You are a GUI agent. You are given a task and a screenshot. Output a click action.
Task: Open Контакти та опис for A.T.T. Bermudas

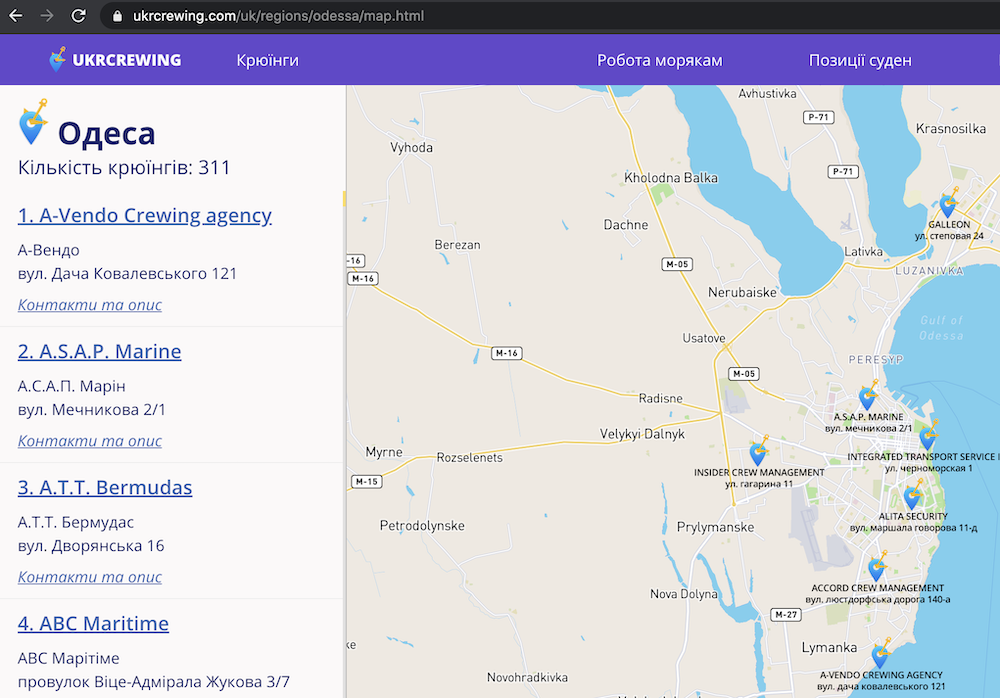click(x=90, y=577)
